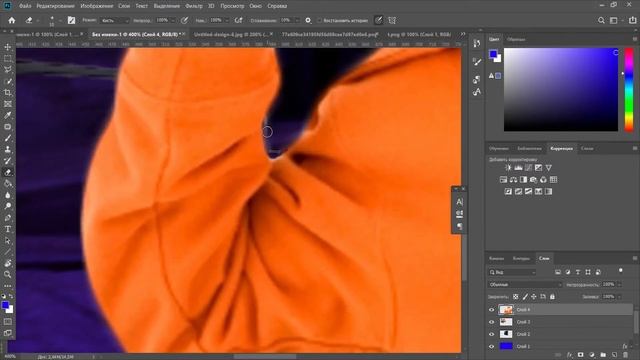The image size is (640, 360).
Task: Open the layer blend mode dropdown
Action: click(524, 284)
